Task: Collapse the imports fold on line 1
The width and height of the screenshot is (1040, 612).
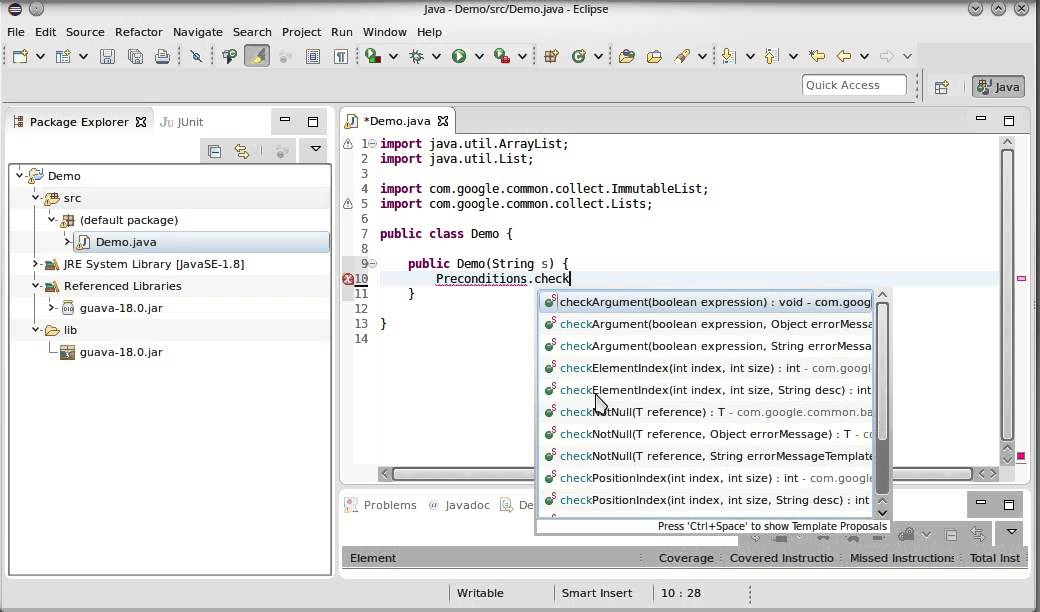Action: tap(373, 144)
